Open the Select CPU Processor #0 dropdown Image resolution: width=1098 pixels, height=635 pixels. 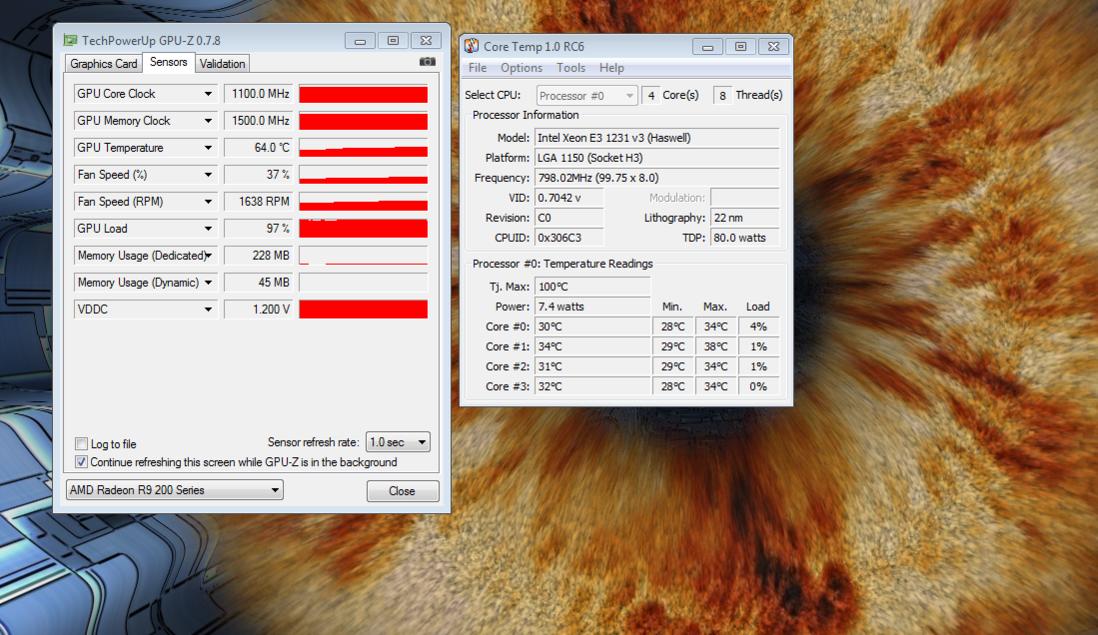tap(587, 95)
